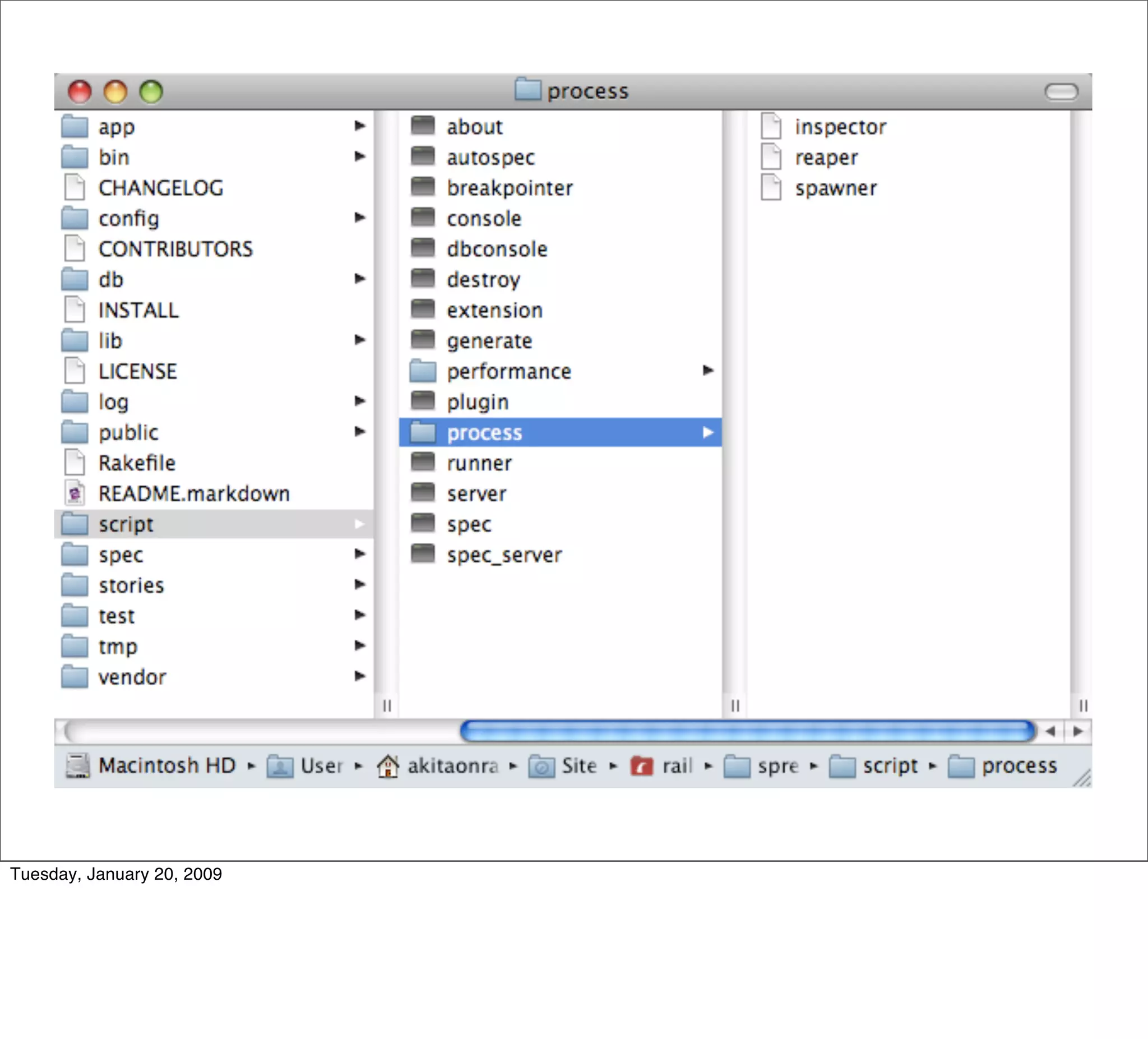1148x1039 pixels.
Task: Expand the config folder arrow
Action: [359, 218]
